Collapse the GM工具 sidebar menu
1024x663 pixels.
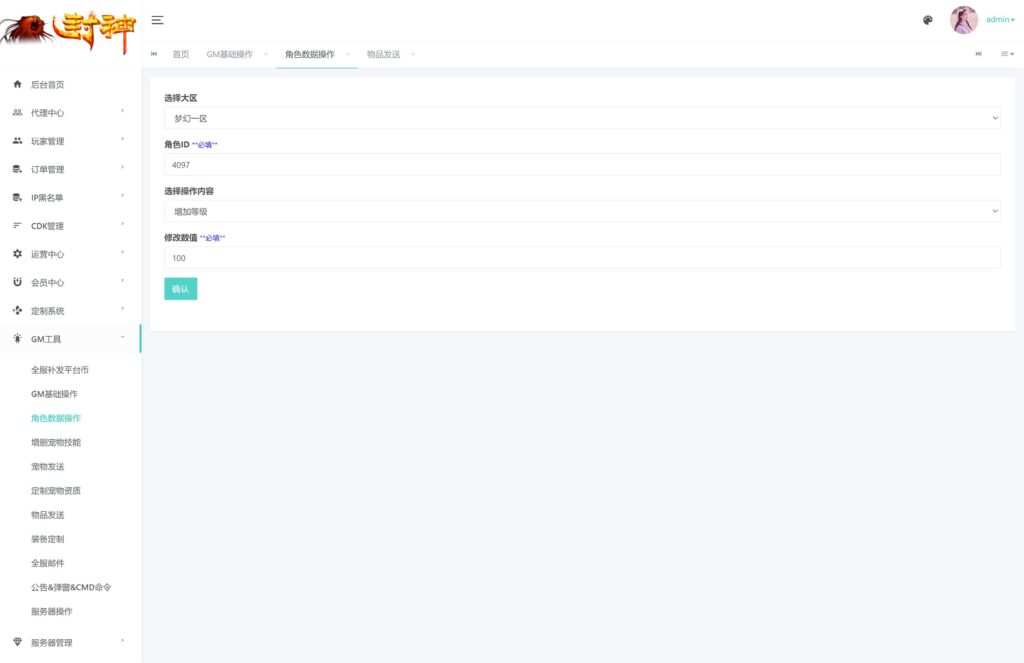(70, 339)
